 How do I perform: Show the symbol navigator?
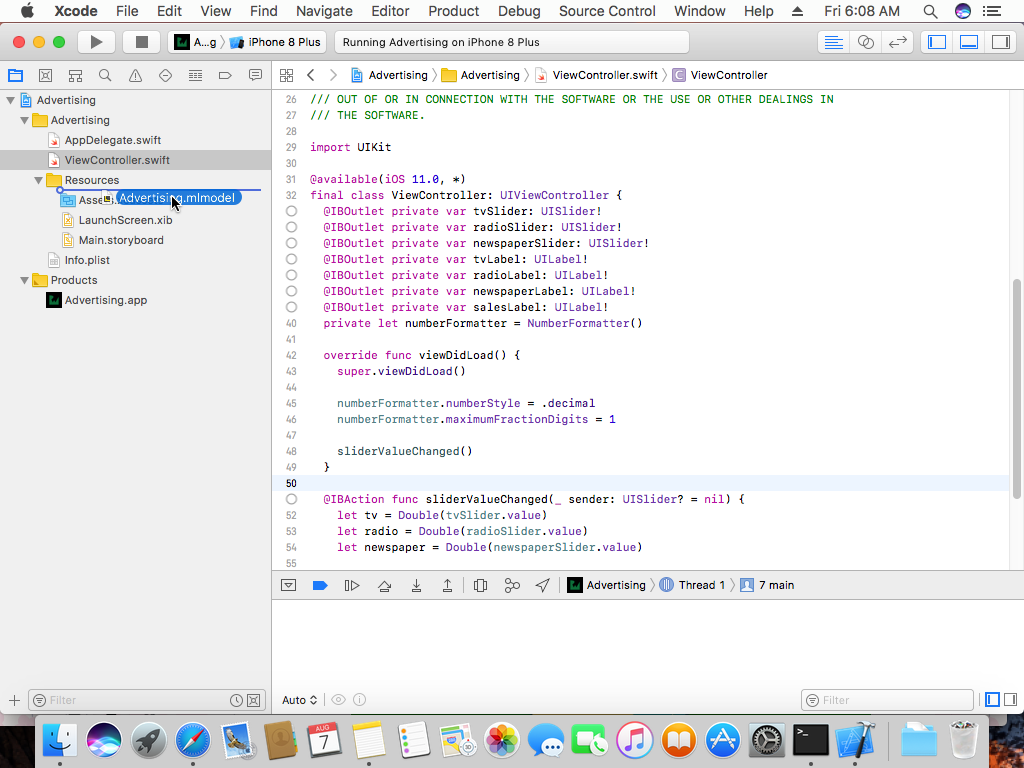(75, 75)
